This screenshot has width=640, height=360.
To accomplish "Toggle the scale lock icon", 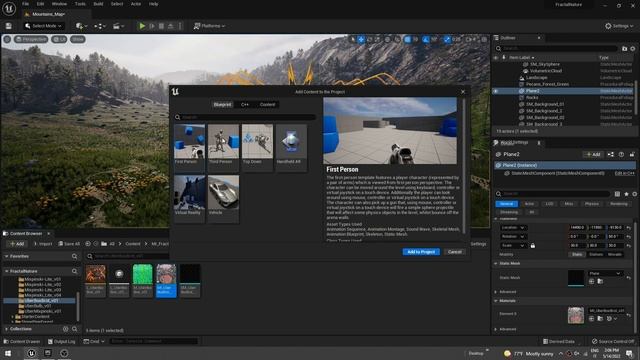I will pos(532,246).
